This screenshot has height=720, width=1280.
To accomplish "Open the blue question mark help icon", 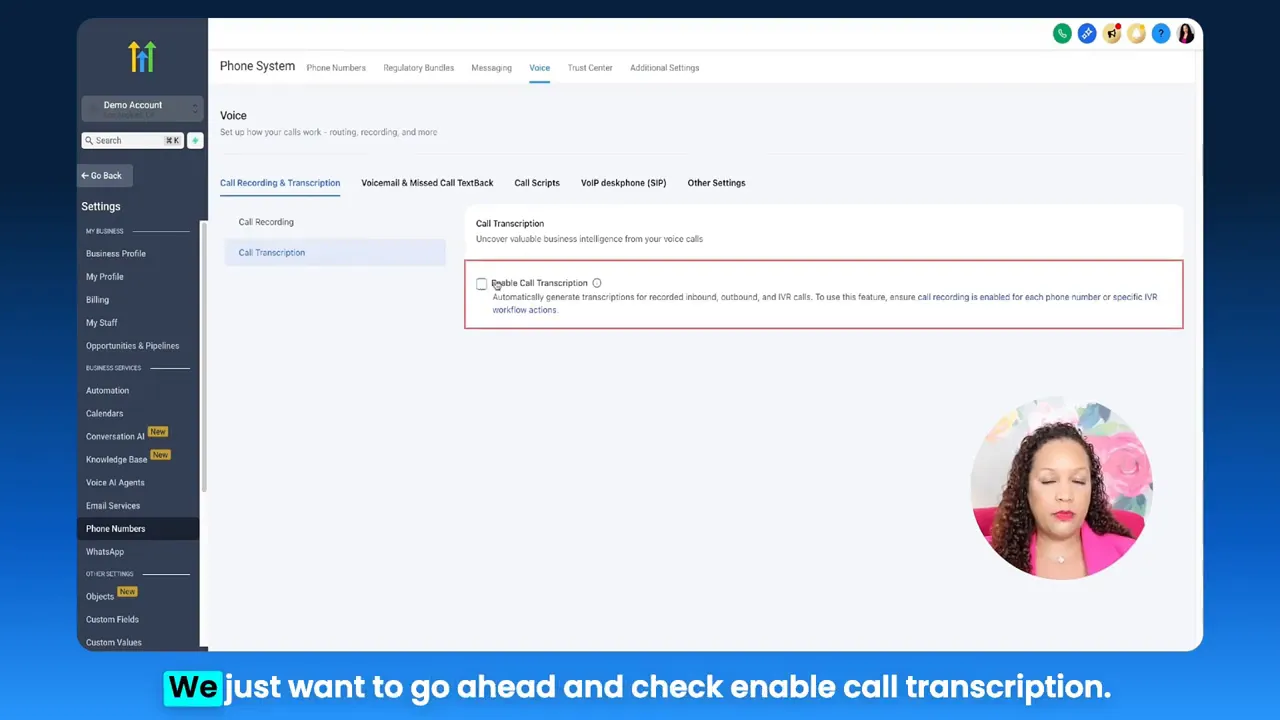I will 1161,34.
